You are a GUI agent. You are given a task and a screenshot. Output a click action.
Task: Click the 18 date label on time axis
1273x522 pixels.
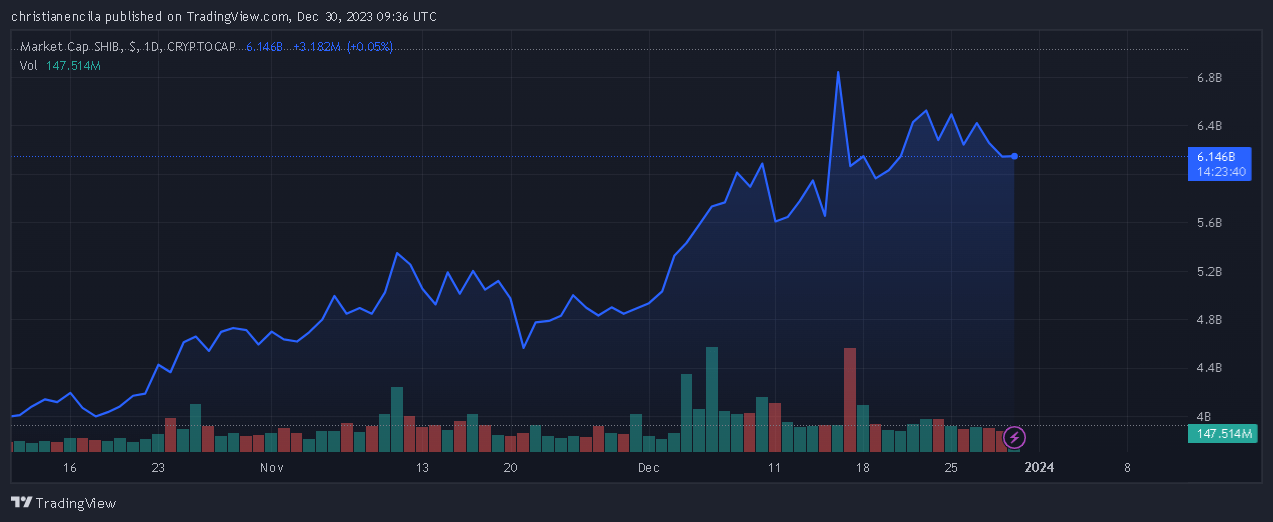point(862,468)
